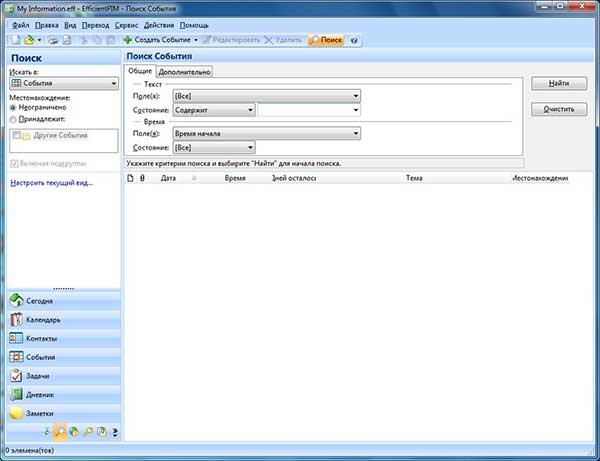Click the Очистить button
600x461 pixels.
[559, 109]
